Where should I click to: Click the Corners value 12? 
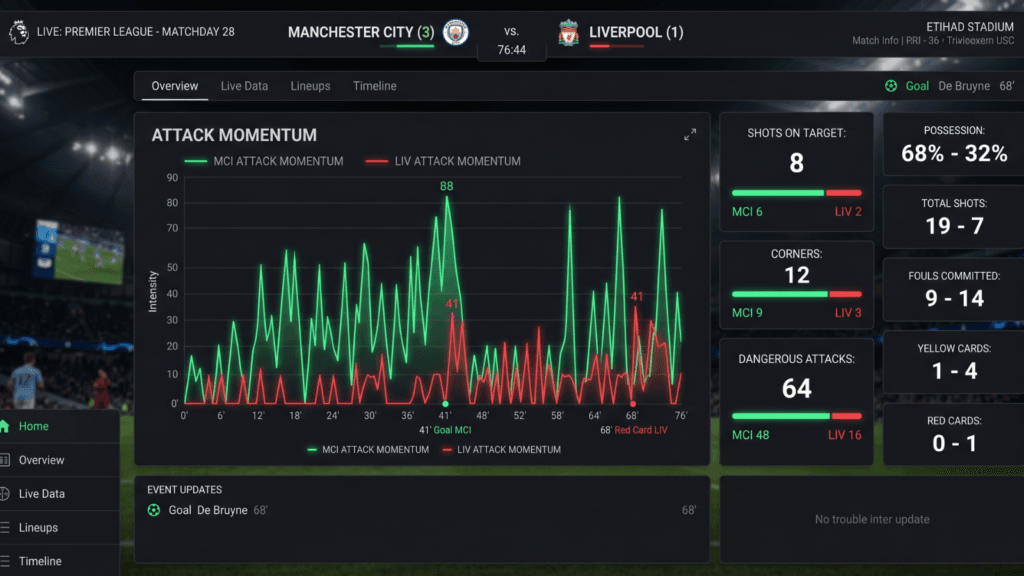(796, 276)
